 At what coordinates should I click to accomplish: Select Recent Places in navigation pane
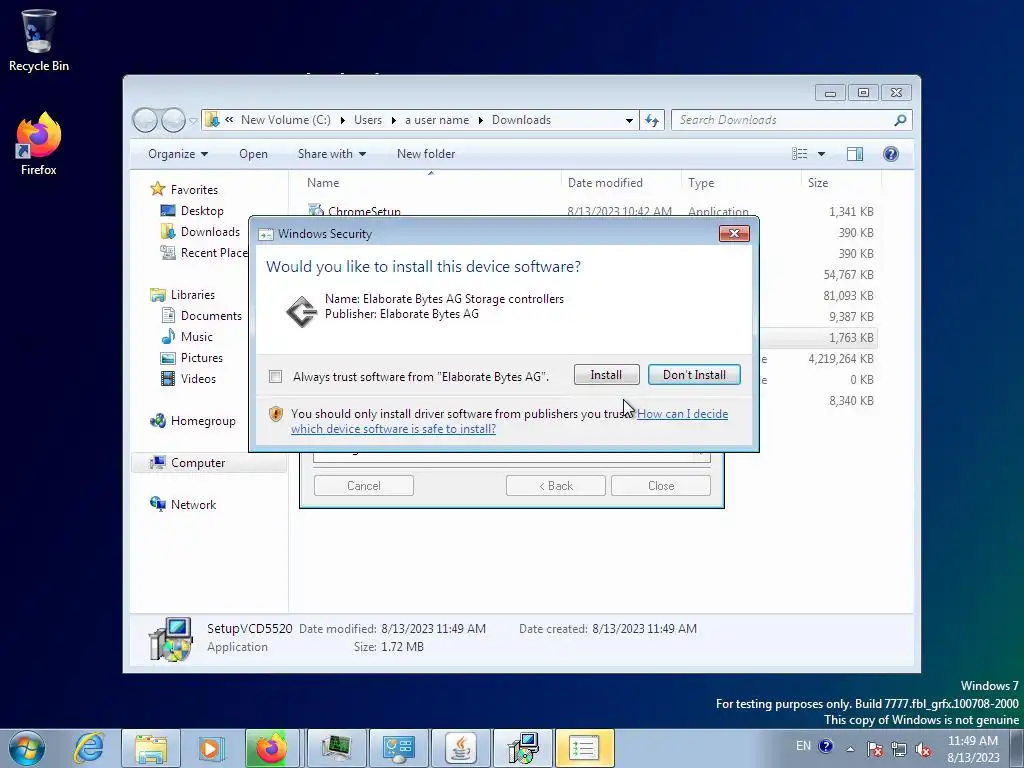[204, 253]
